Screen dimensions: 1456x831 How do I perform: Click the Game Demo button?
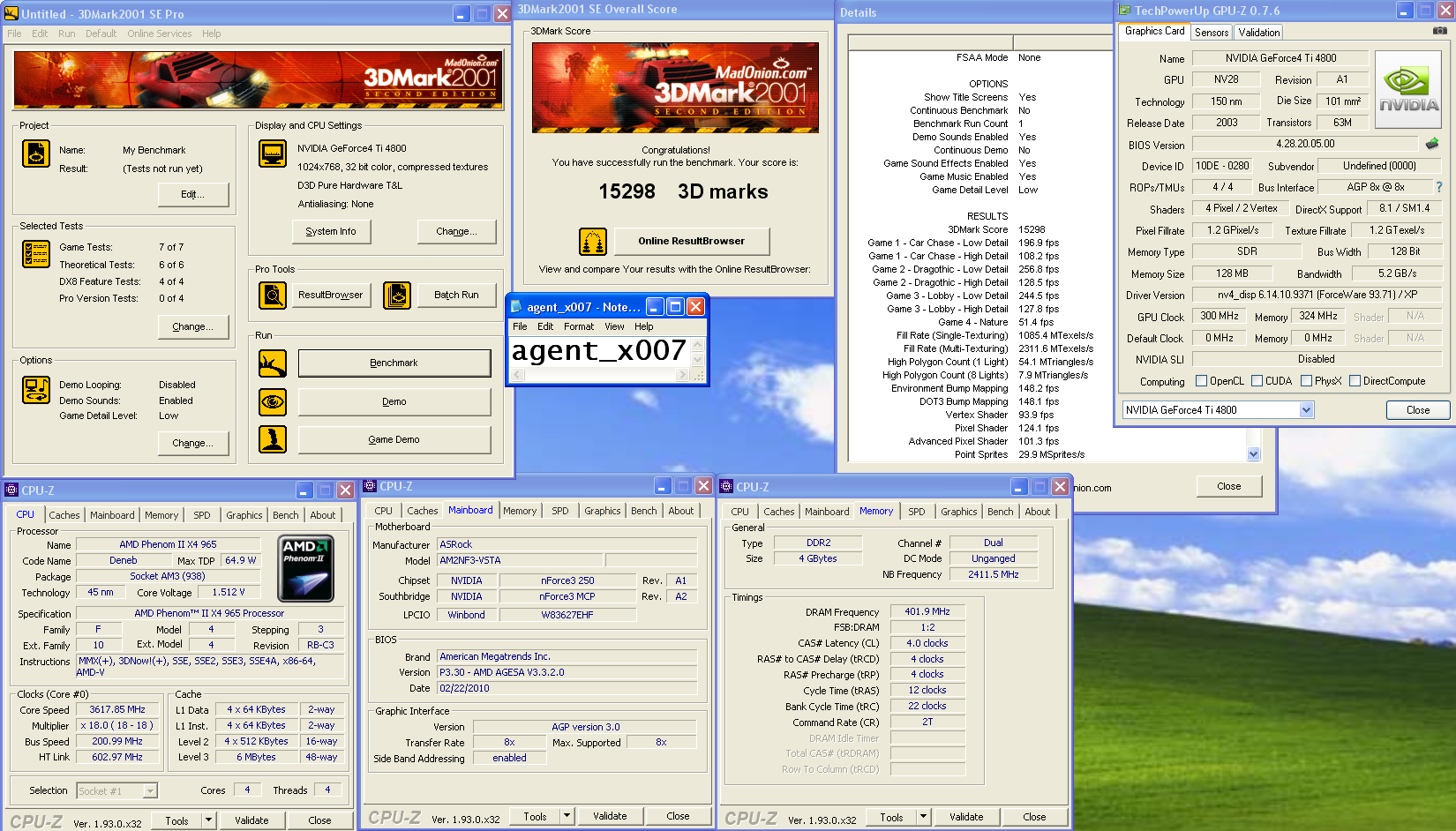(x=394, y=439)
